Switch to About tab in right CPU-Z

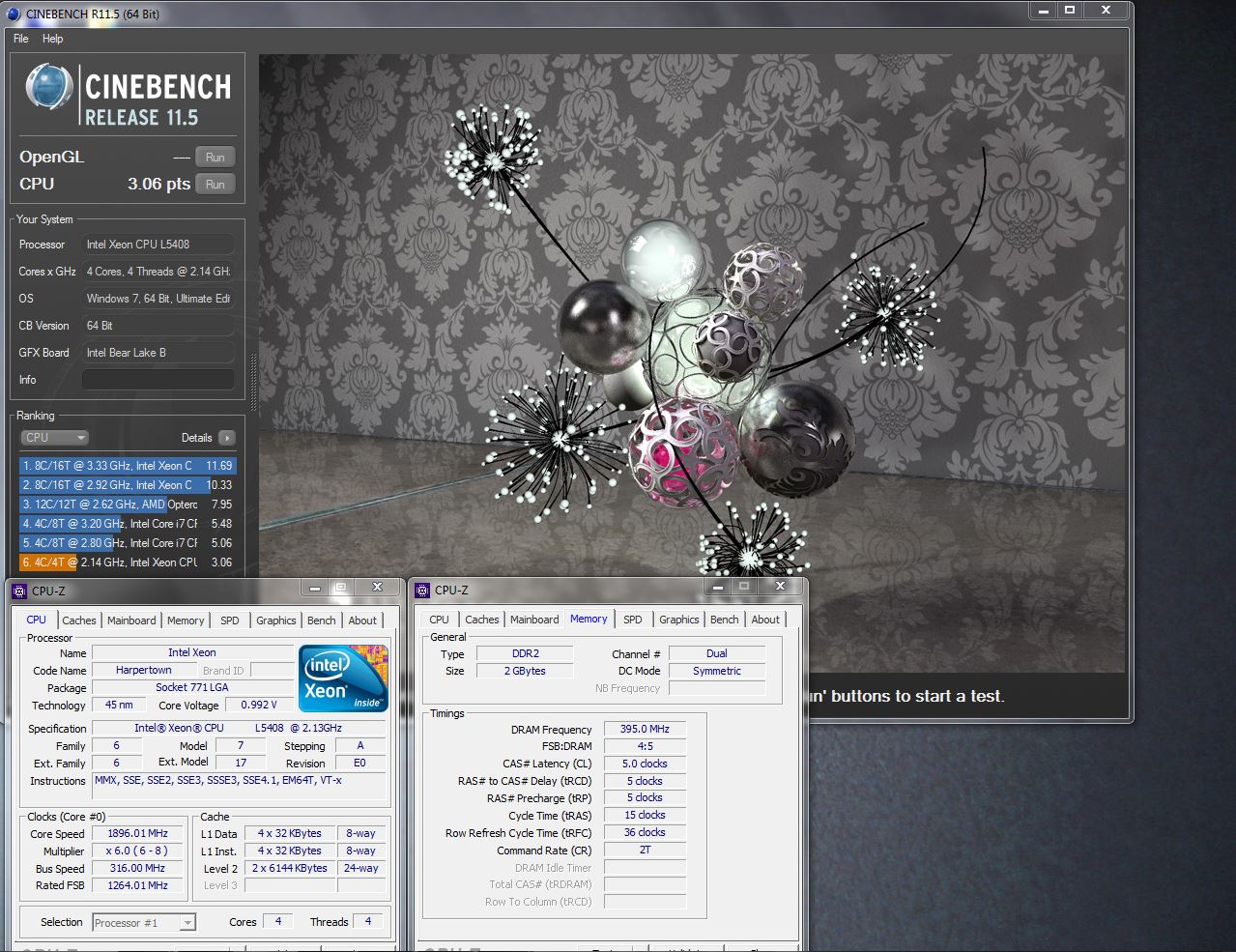[x=765, y=620]
